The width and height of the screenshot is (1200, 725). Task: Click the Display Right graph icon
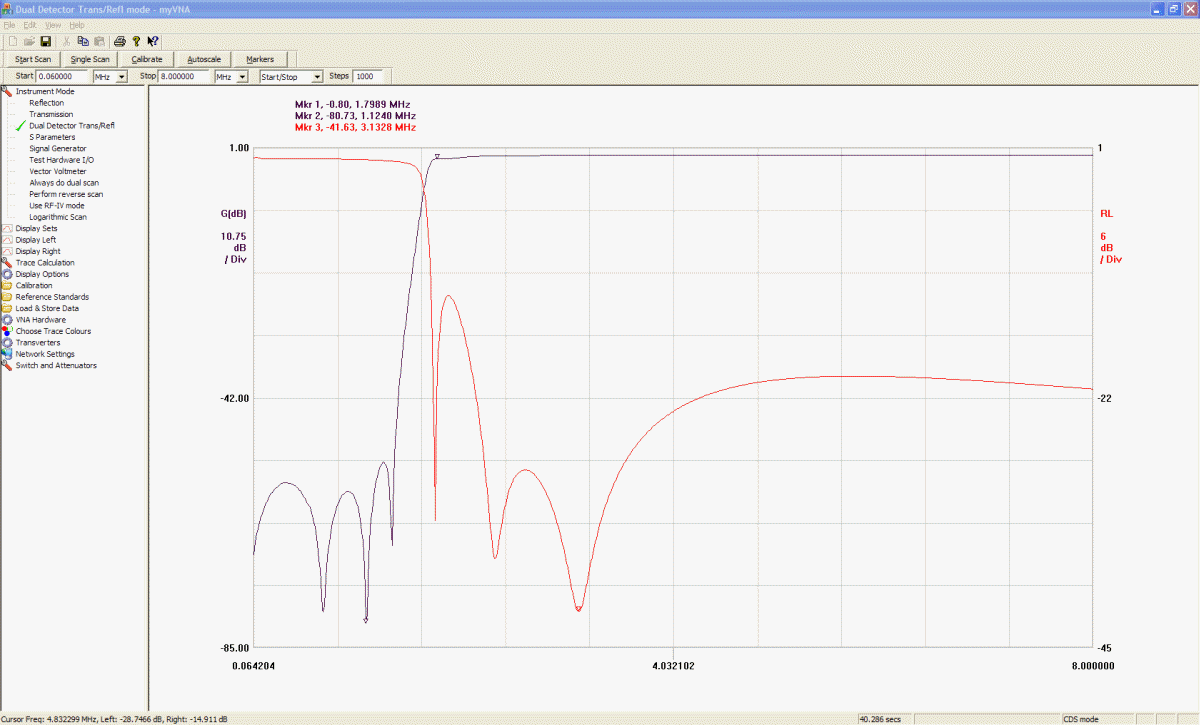[x=7, y=251]
